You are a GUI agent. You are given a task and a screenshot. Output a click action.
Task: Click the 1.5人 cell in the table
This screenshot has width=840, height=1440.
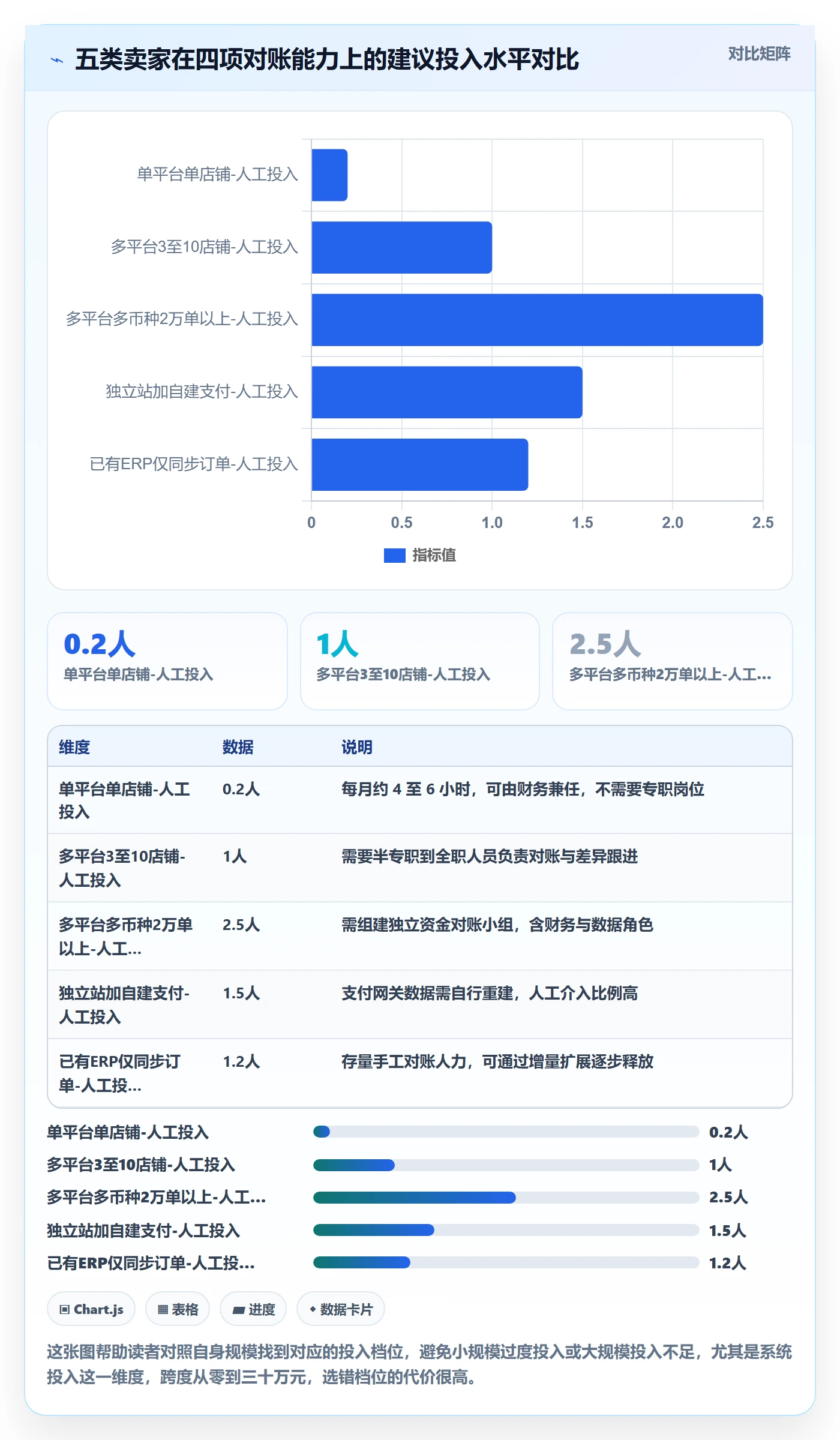(x=241, y=993)
